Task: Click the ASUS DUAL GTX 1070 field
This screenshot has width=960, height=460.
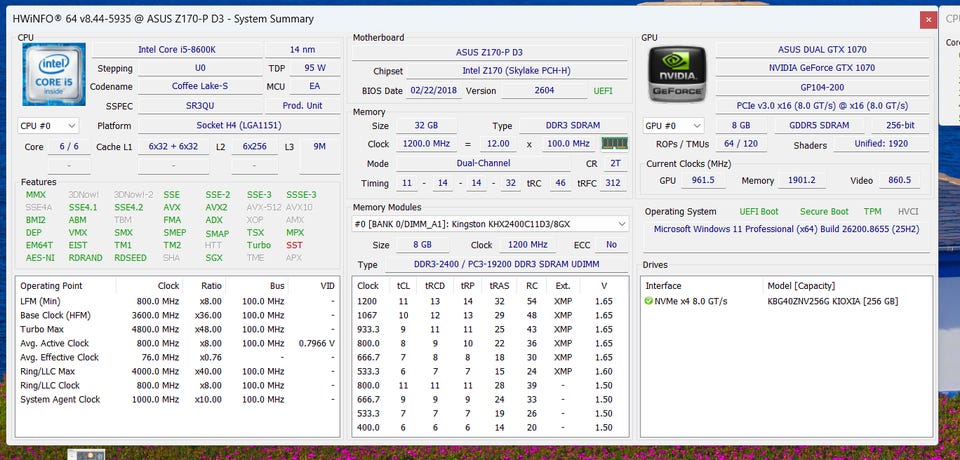Action: coord(822,50)
